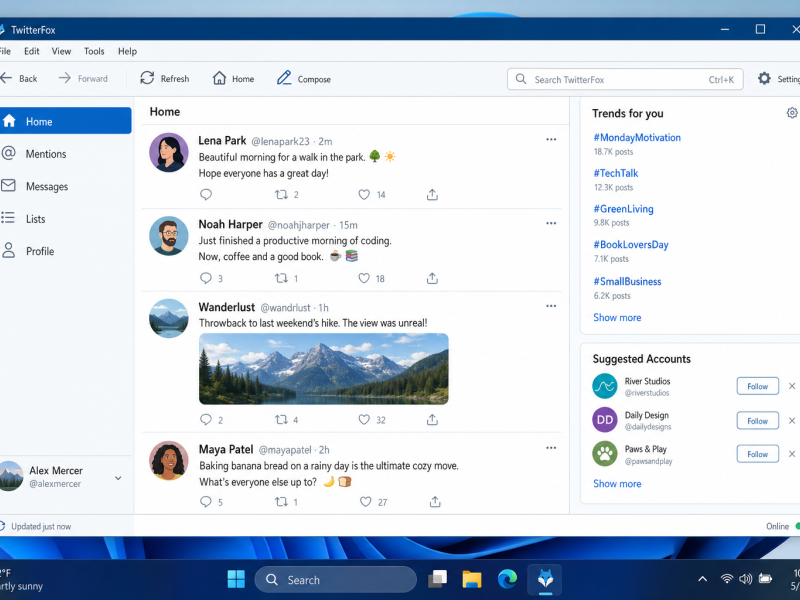Screen dimensions: 800x600
Task: Open more options on Lena Park's post
Action: click(551, 139)
